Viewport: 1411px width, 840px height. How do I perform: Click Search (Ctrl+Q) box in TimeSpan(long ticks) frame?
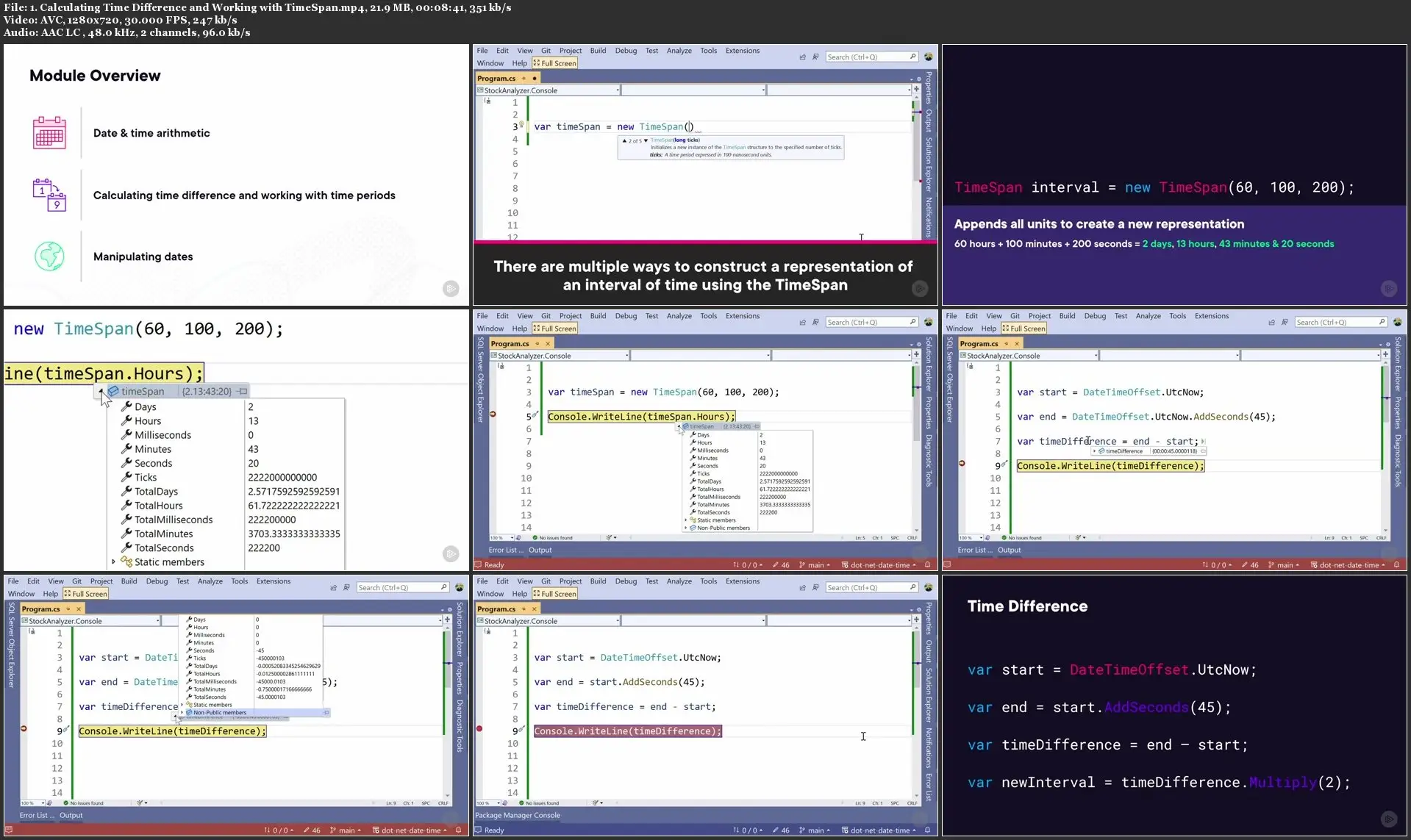871,57
